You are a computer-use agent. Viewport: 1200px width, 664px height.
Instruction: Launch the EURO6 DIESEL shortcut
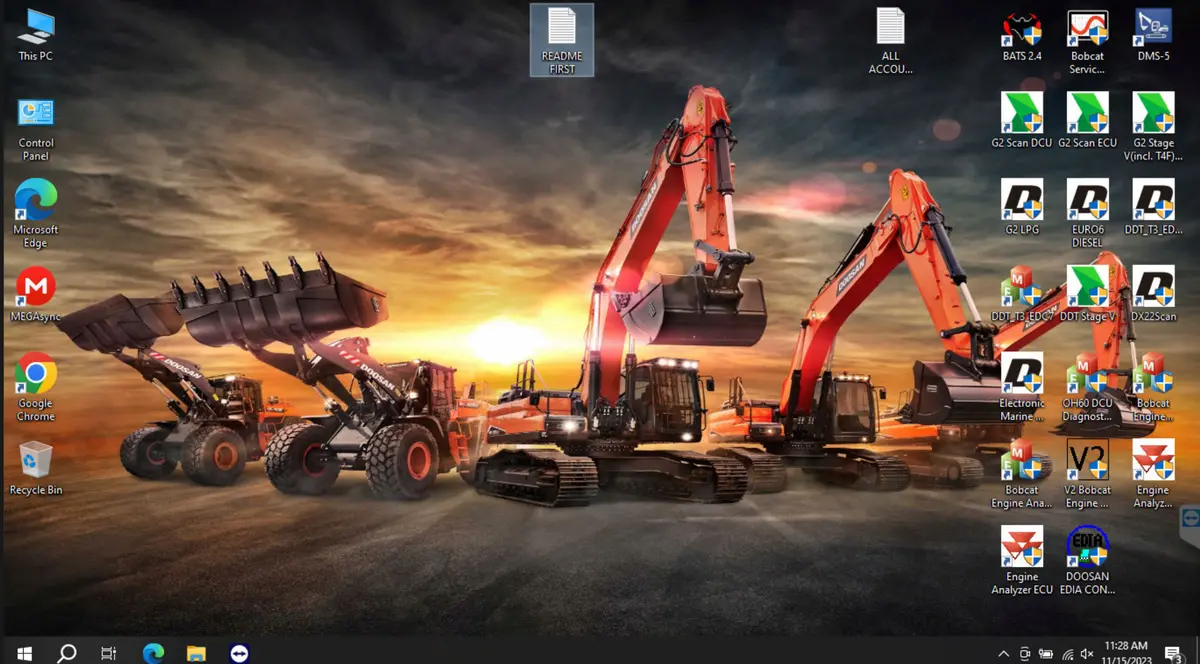(1087, 213)
